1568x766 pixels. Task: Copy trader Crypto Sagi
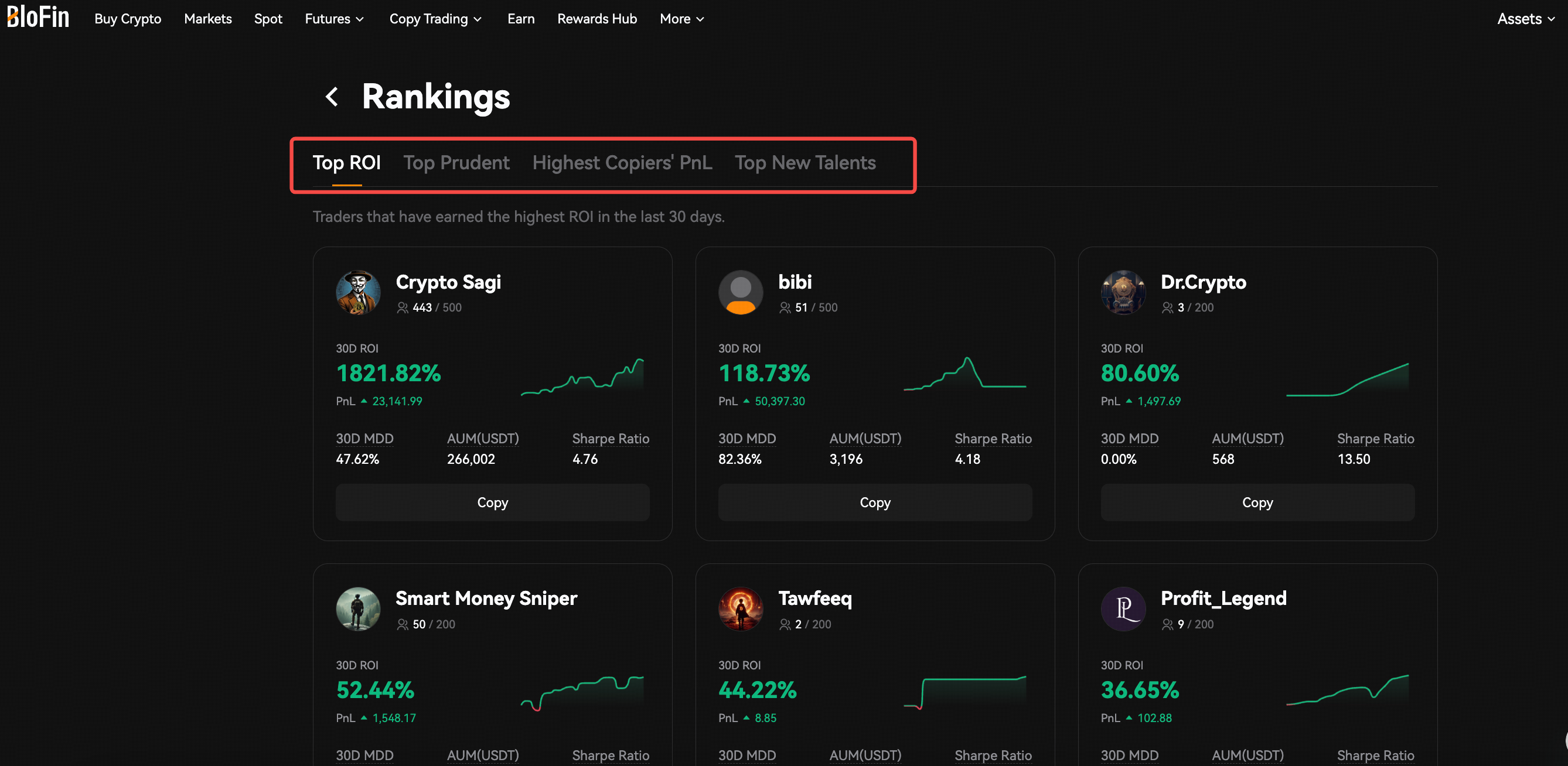(x=492, y=502)
